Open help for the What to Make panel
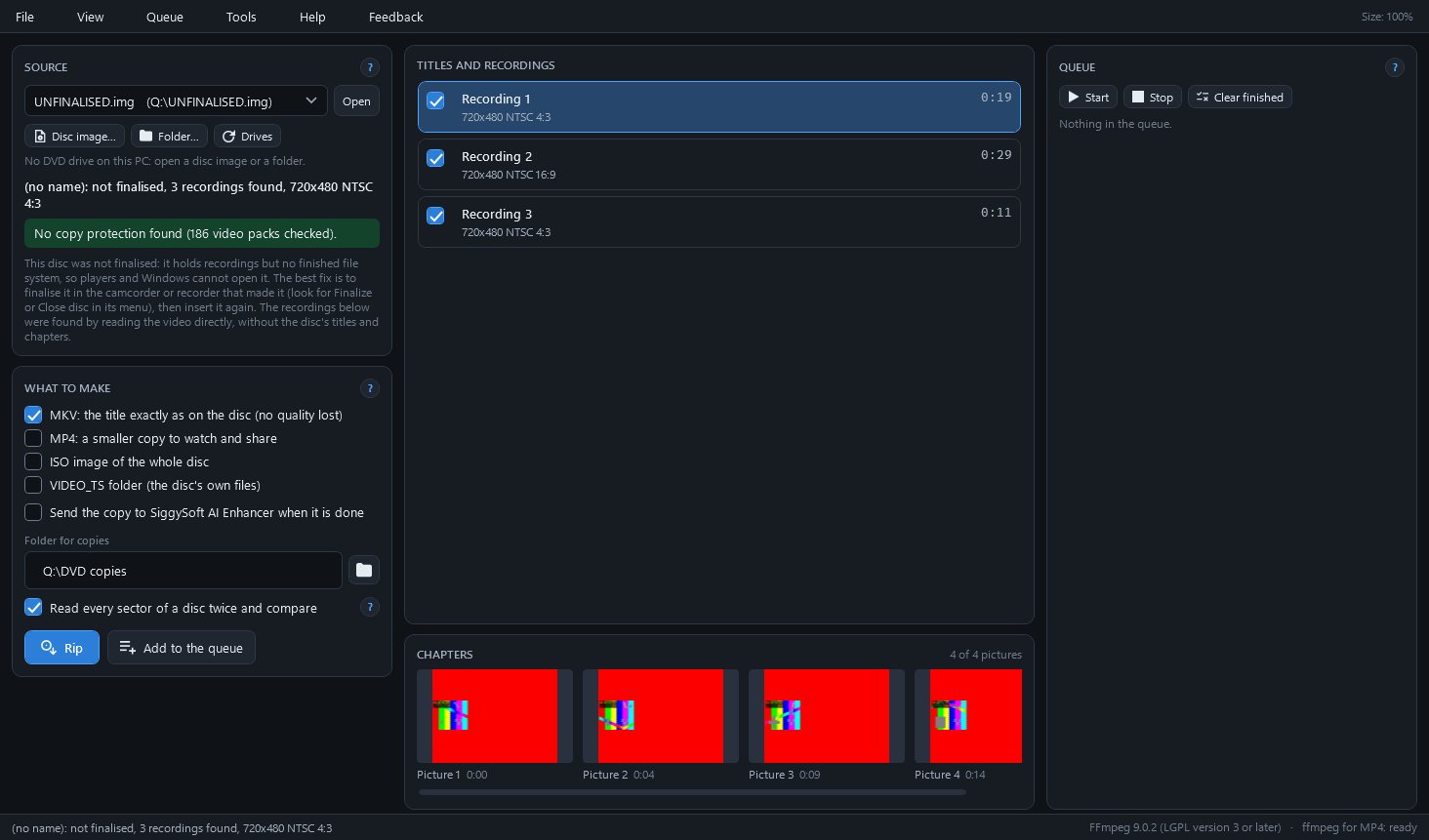1429x840 pixels. pyautogui.click(x=370, y=388)
